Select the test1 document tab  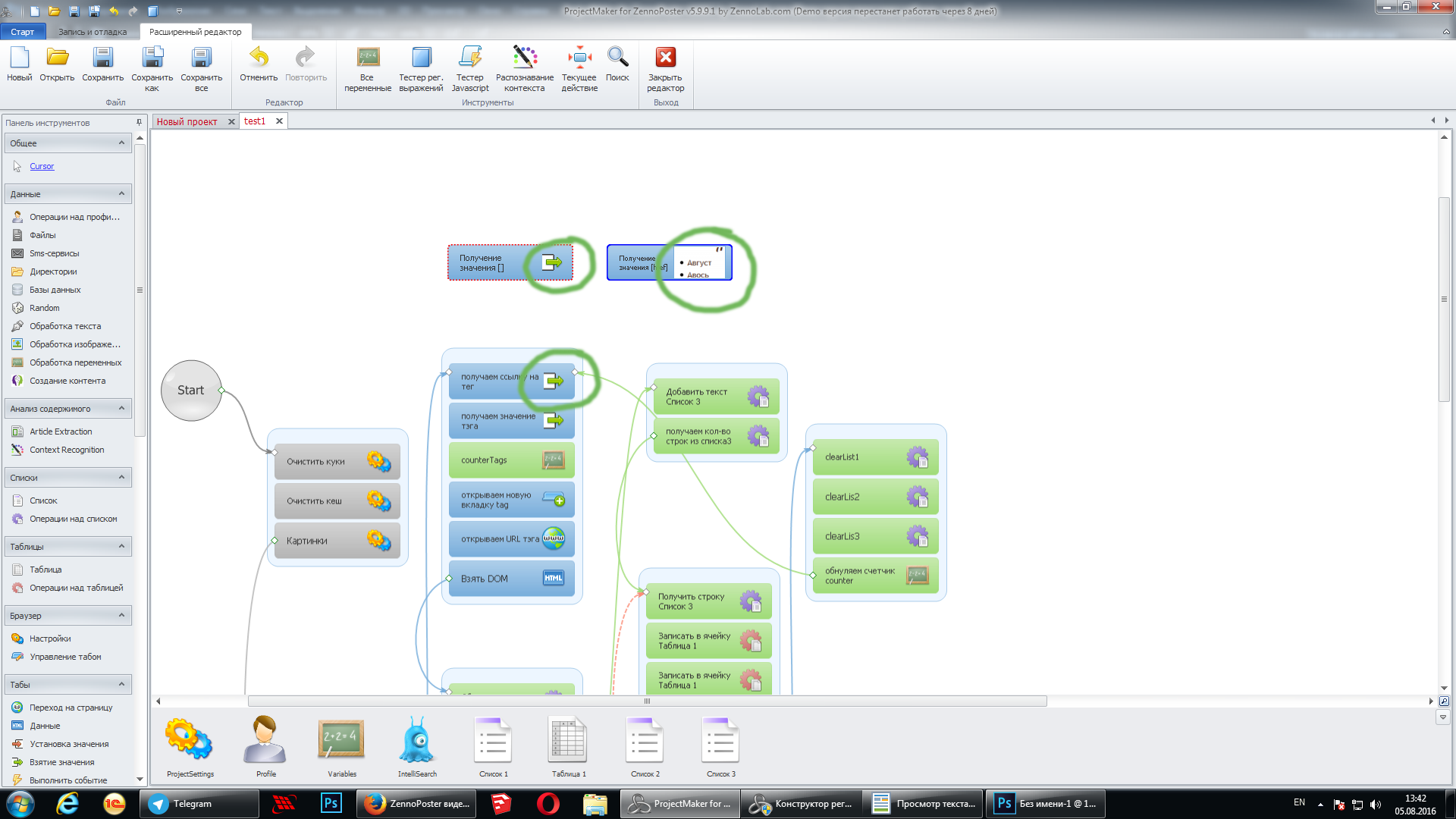pos(255,121)
